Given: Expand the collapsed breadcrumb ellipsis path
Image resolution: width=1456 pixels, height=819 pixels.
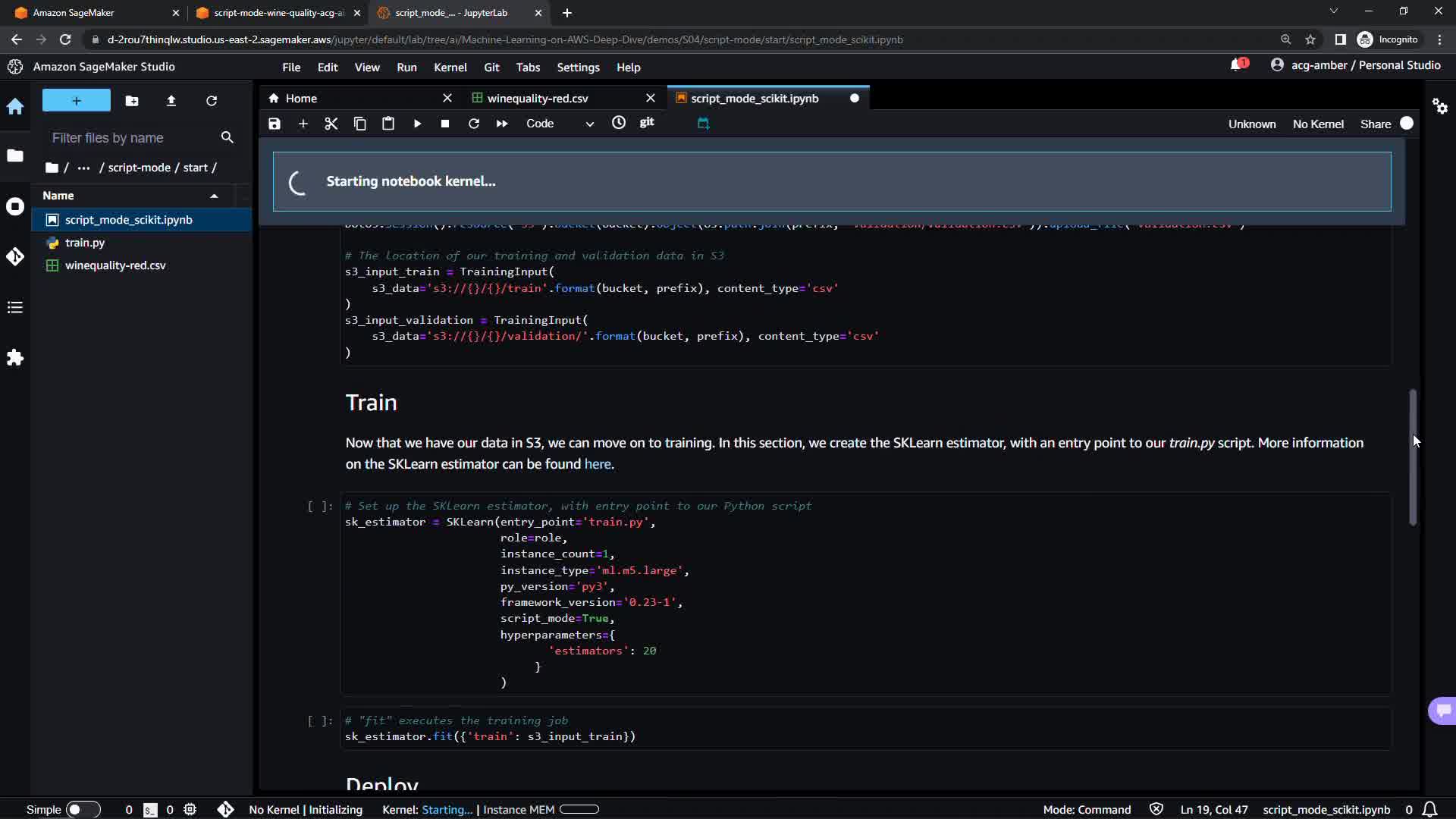Looking at the screenshot, I should tap(83, 168).
